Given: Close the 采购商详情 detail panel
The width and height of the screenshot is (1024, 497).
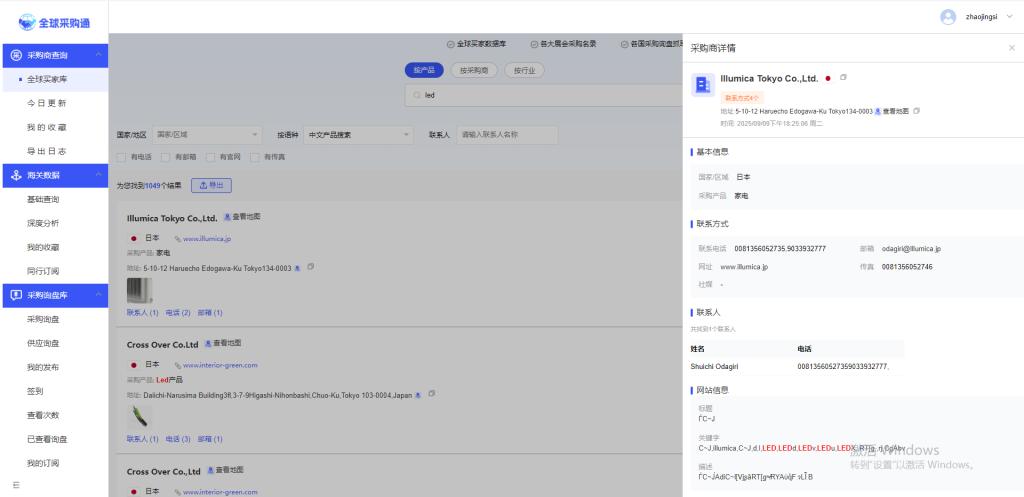Looking at the screenshot, I should (x=1011, y=48).
